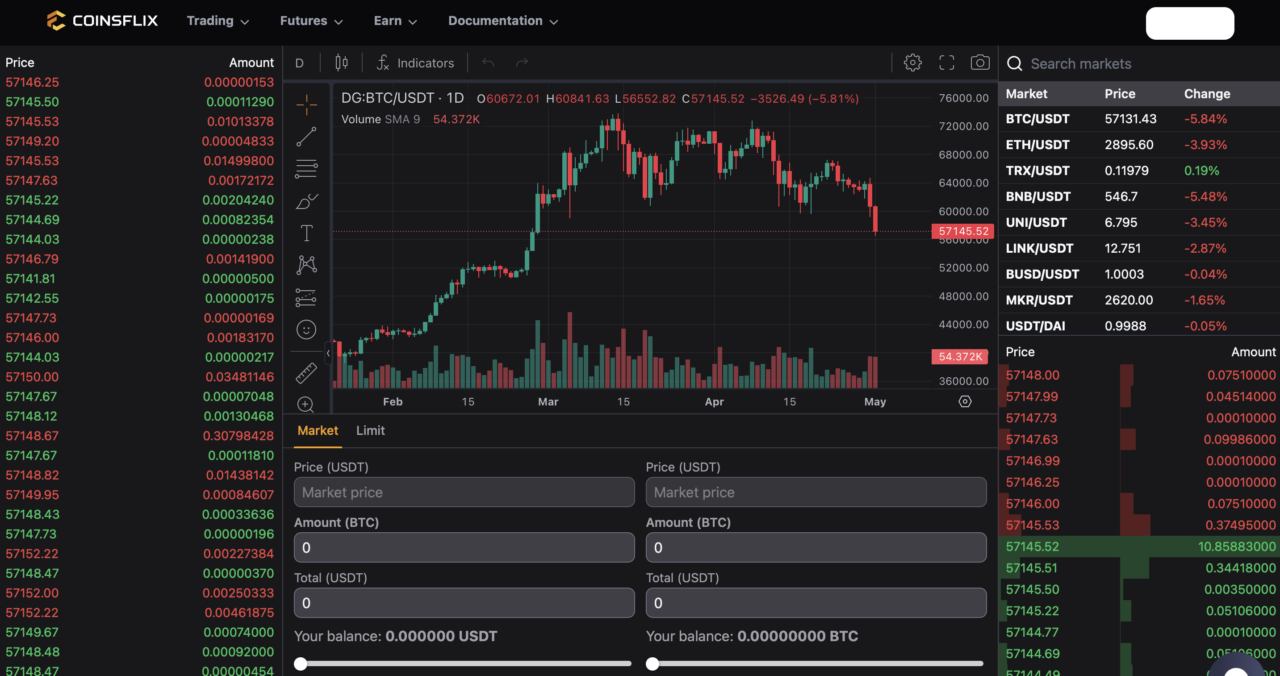This screenshot has width=1280, height=676.
Task: Switch to the Market order tab
Action: pos(318,430)
